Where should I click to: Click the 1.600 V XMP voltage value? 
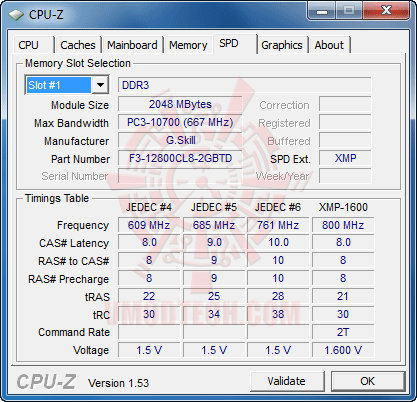coord(343,350)
